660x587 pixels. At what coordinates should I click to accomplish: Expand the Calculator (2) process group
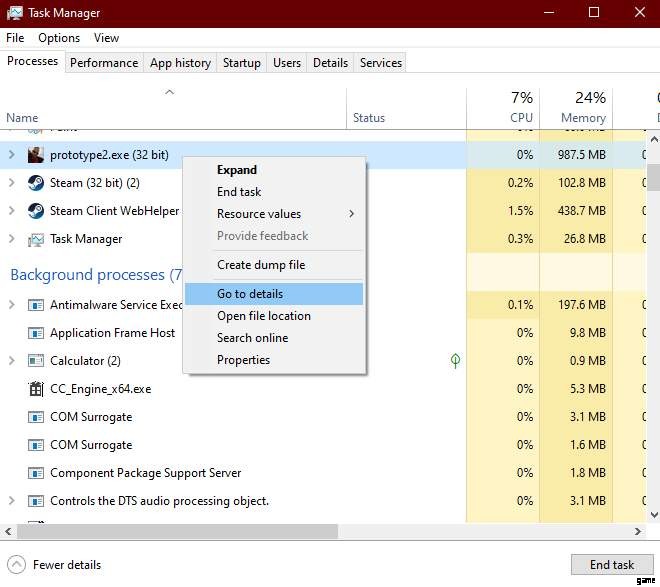tap(12, 361)
